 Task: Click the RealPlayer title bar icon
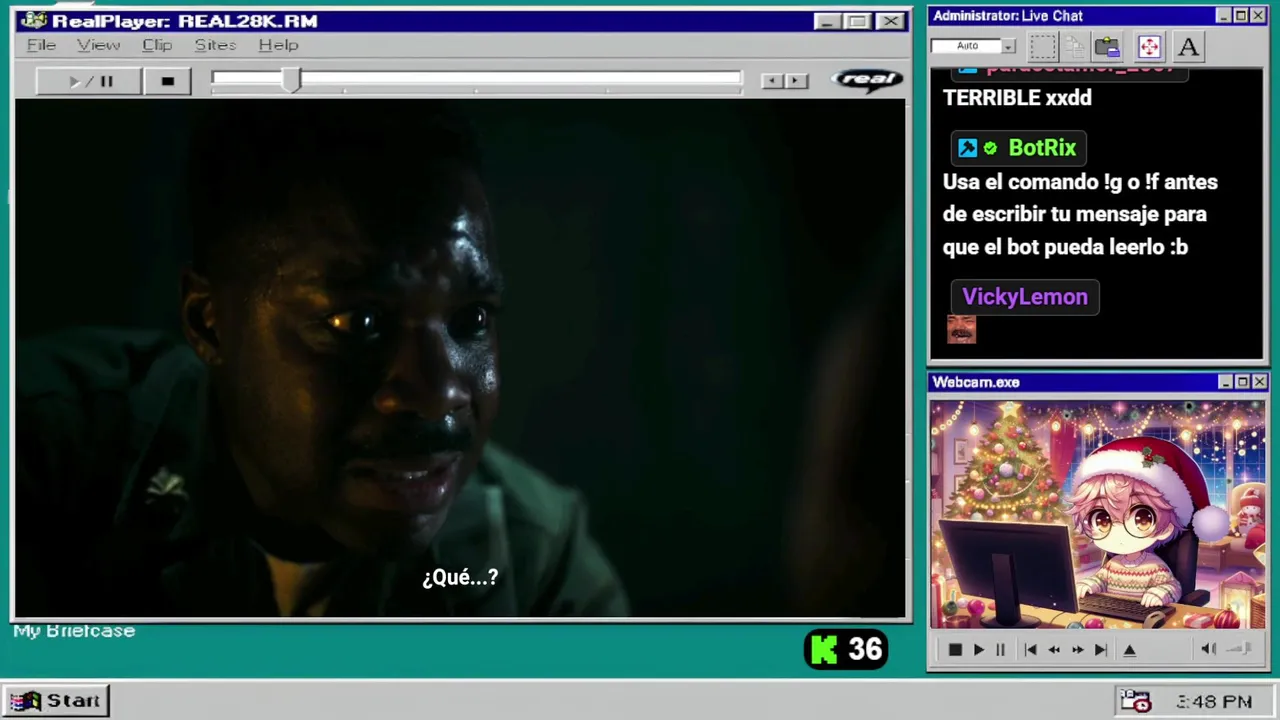click(x=33, y=20)
